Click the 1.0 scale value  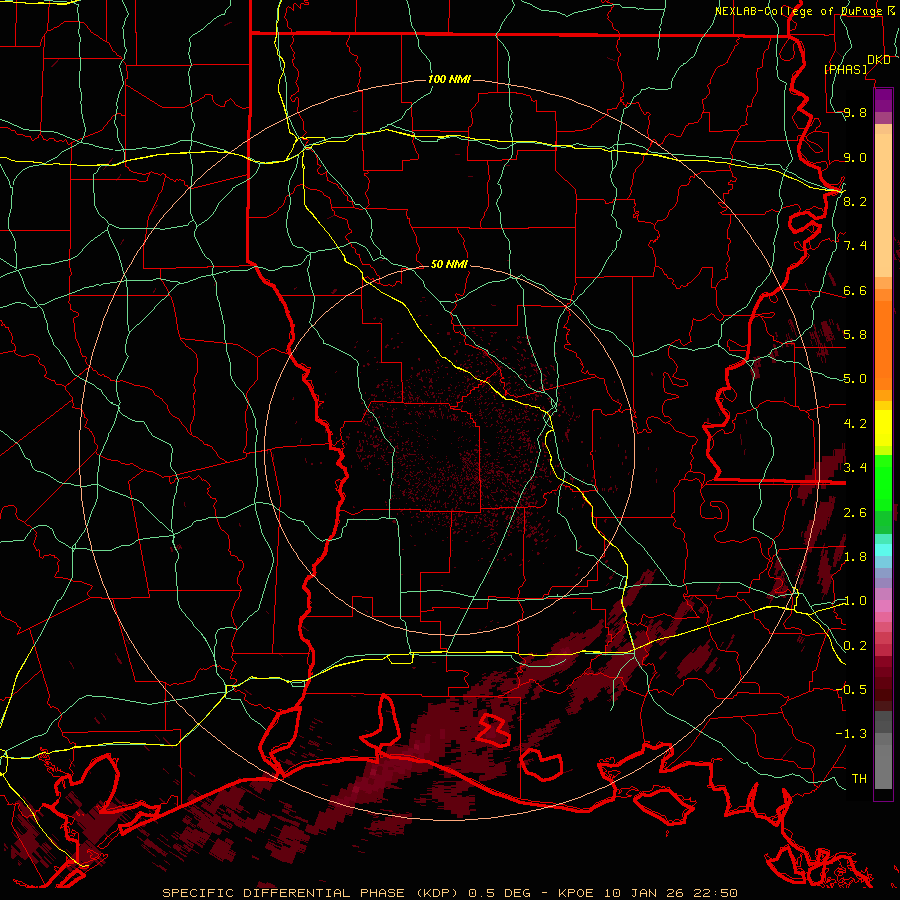pos(855,601)
